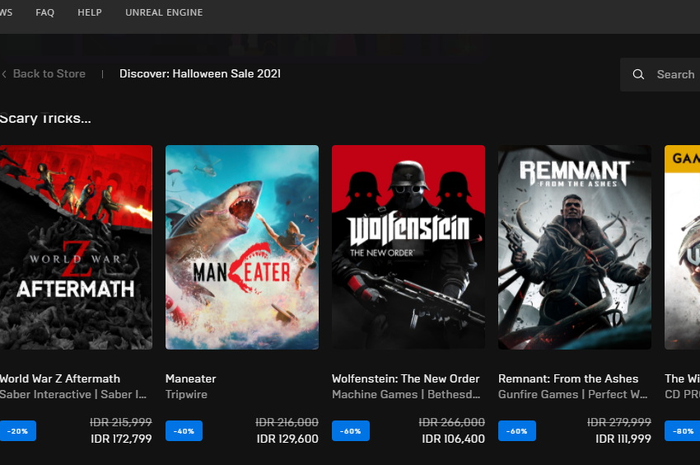Open the UNREAL ENGINE menu item
Screen dimensions: 700x465
(164, 12)
